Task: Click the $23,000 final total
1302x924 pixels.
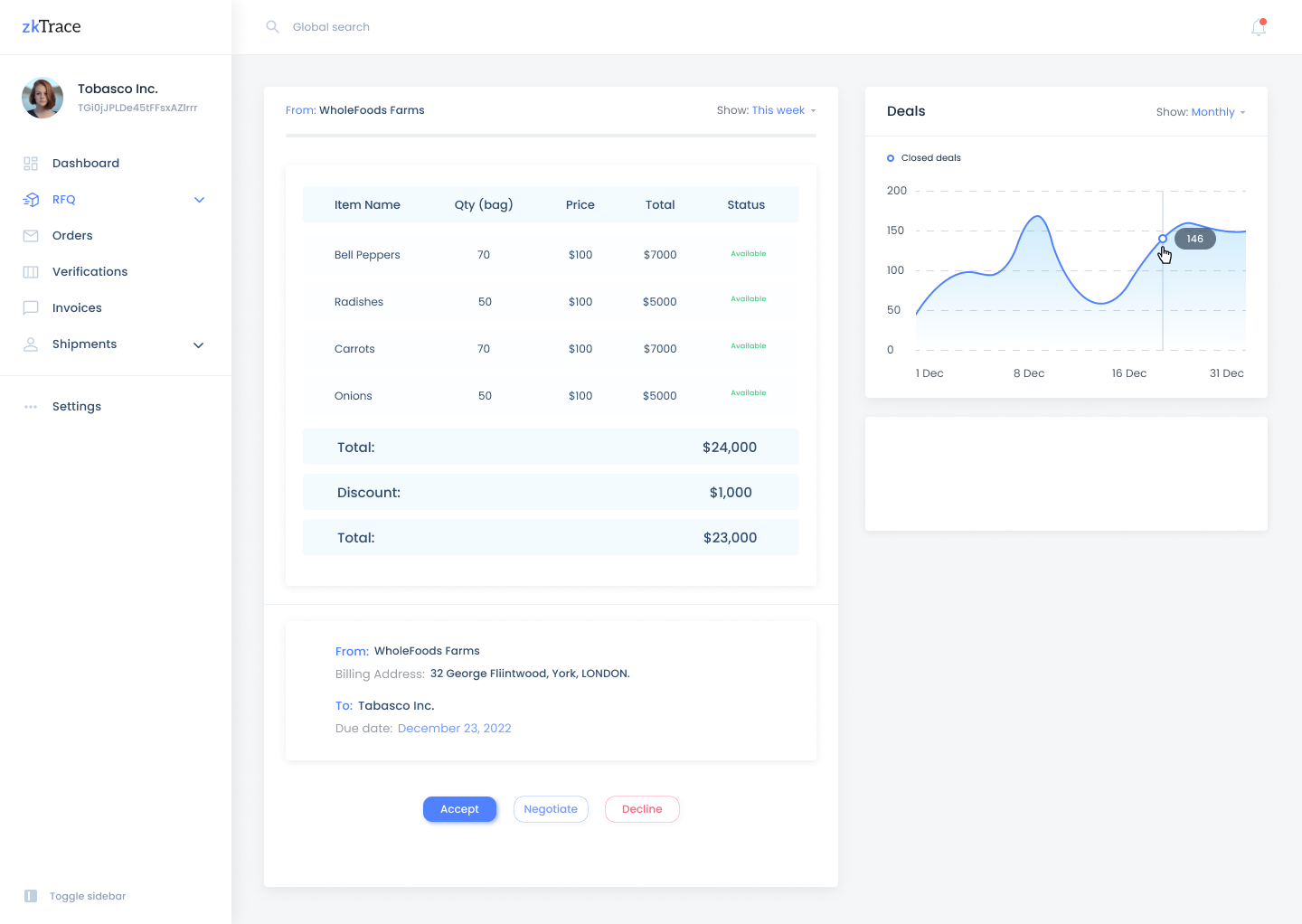Action: [730, 538]
